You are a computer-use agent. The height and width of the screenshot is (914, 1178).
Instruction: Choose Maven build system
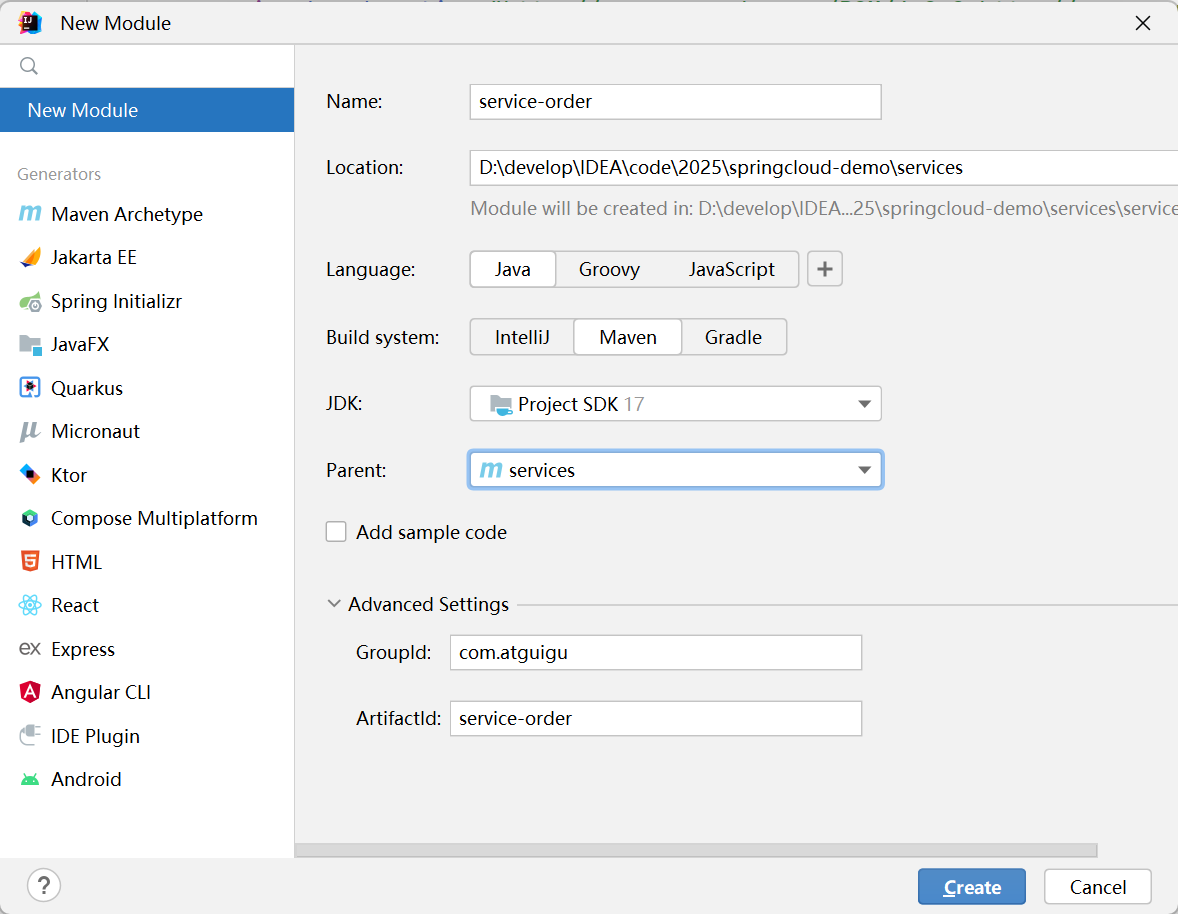point(628,337)
